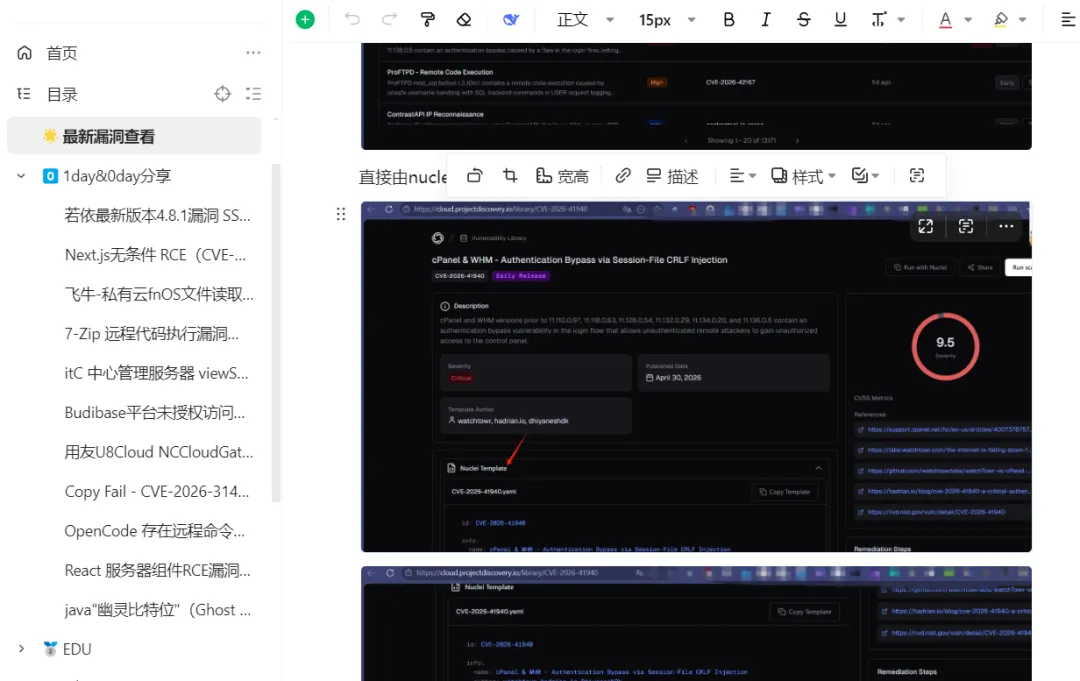Open the three-dot menu next to 首页
The height and width of the screenshot is (681, 1080).
253,52
